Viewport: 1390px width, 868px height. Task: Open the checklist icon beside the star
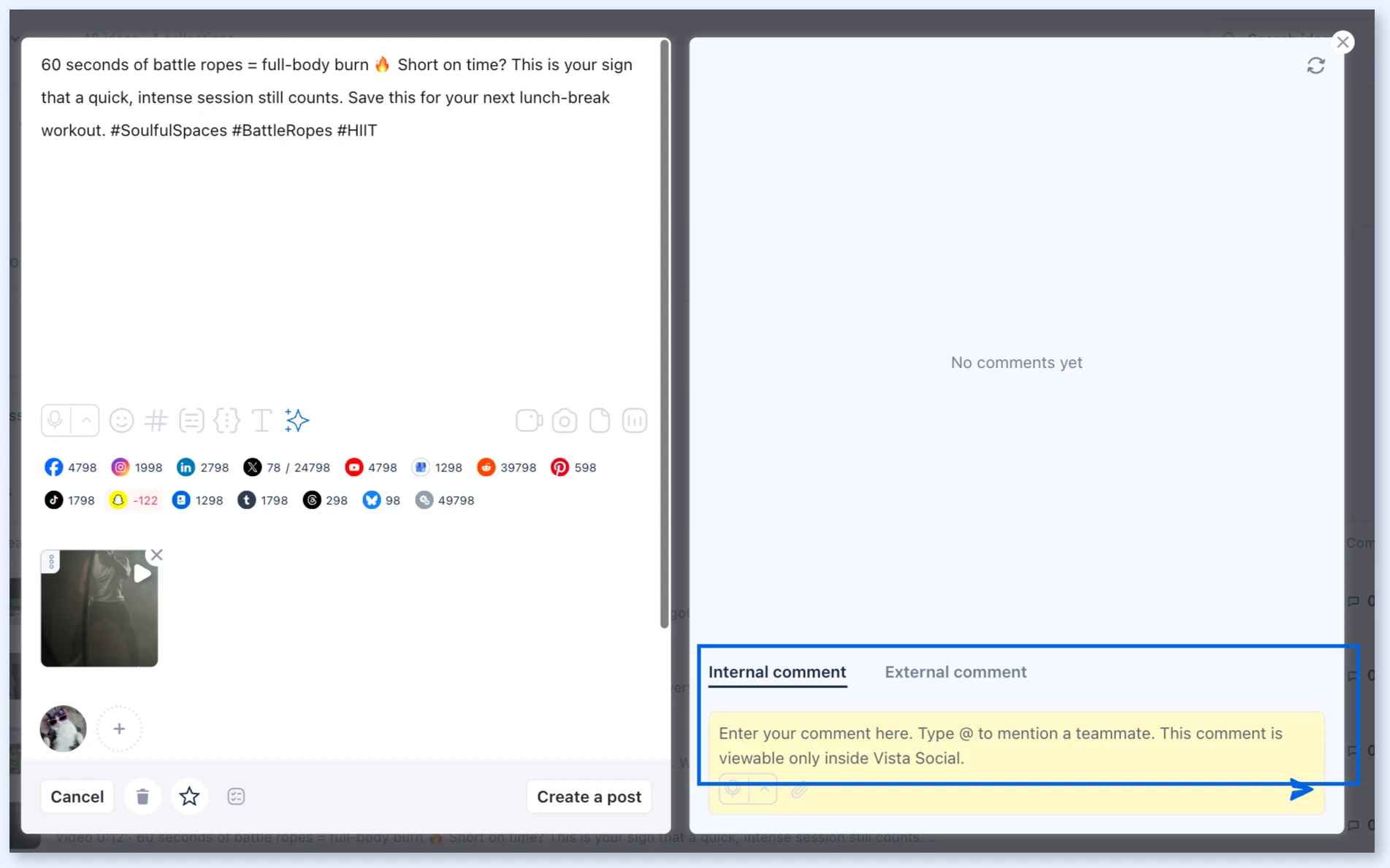point(236,796)
